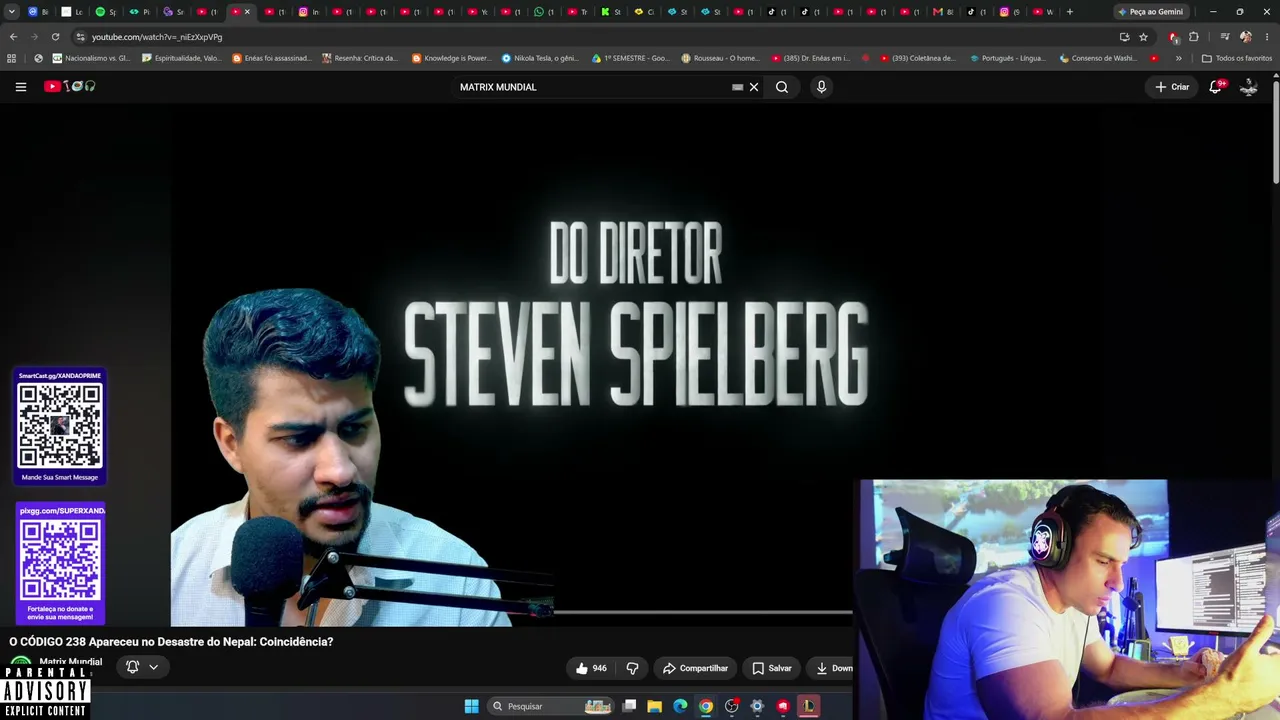
Task: Open the Matrix Mundial channel page
Action: point(70,662)
